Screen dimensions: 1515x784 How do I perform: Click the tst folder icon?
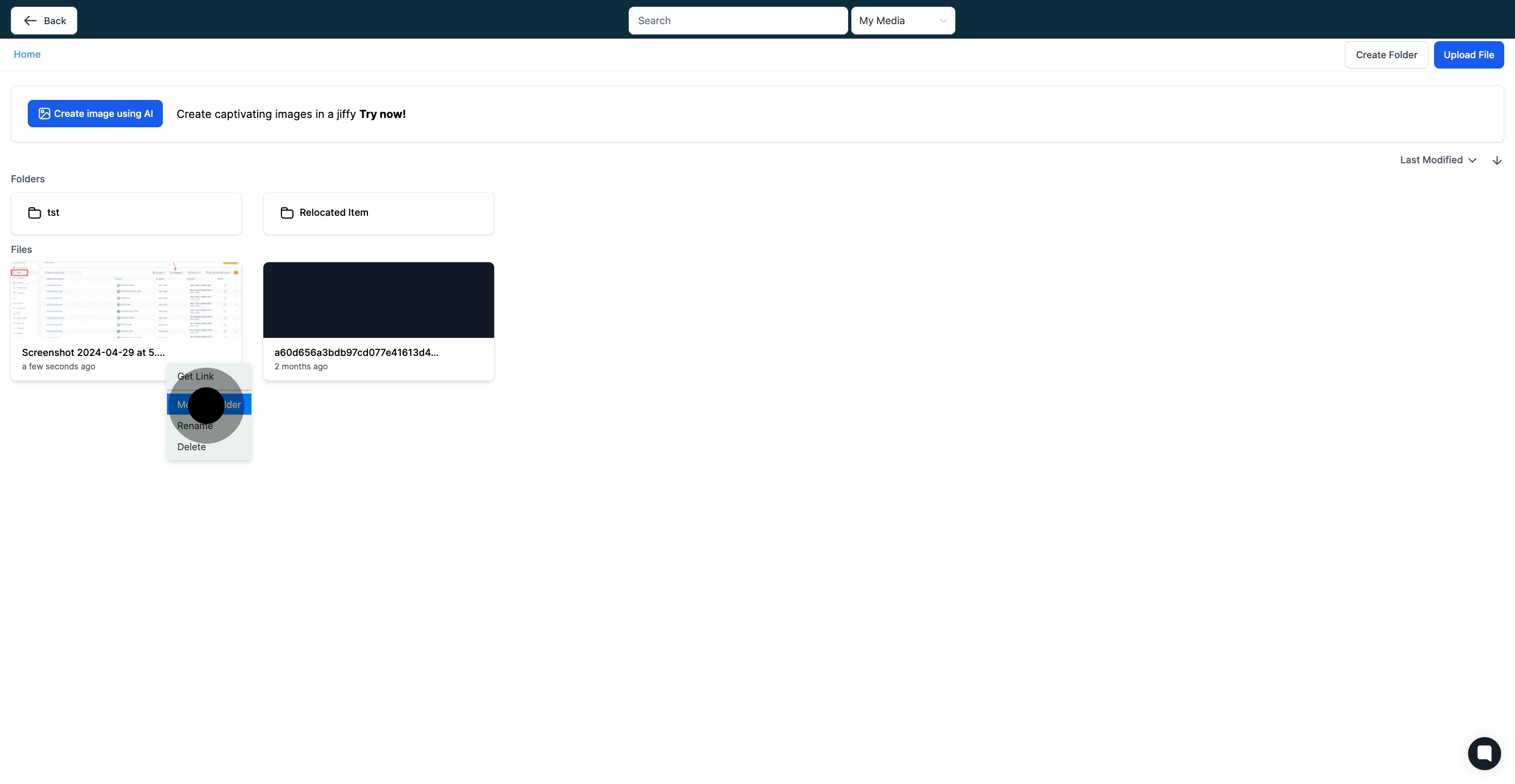point(35,213)
